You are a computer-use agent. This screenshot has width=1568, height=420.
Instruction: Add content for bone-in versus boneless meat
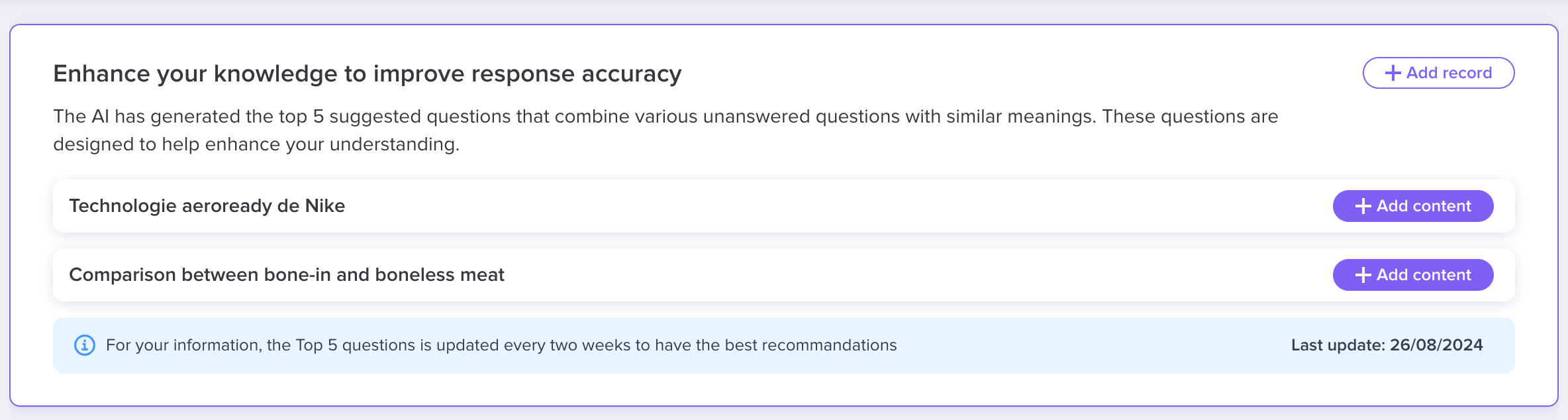(x=1413, y=275)
